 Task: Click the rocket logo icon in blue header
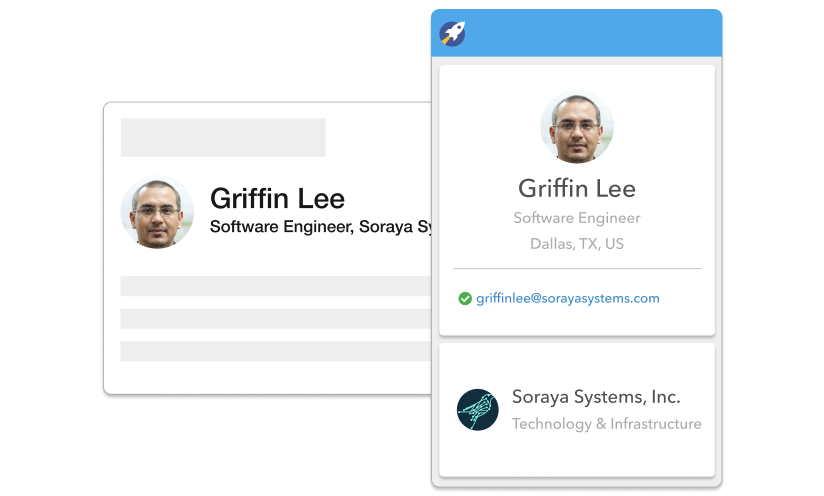pos(452,34)
